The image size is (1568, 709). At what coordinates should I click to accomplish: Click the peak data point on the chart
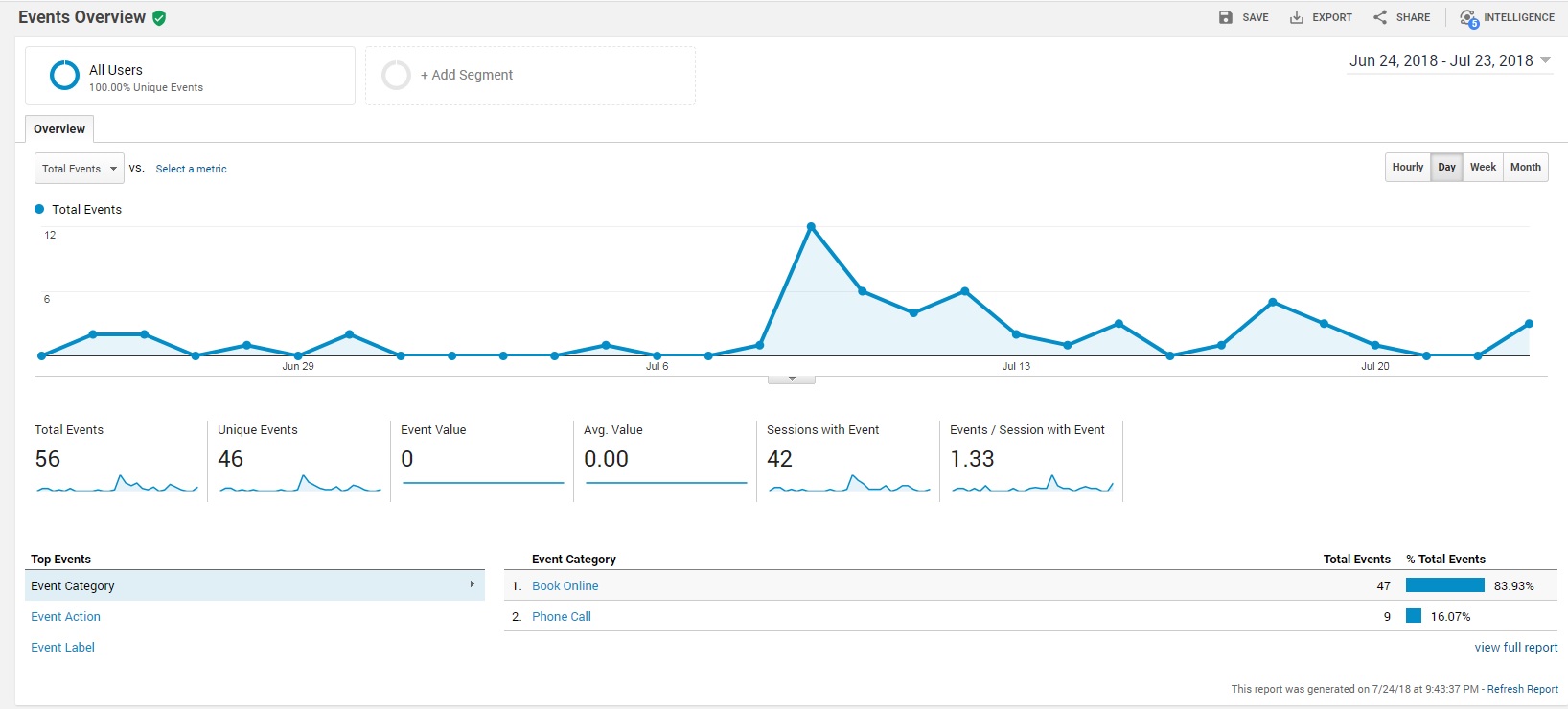coord(811,227)
